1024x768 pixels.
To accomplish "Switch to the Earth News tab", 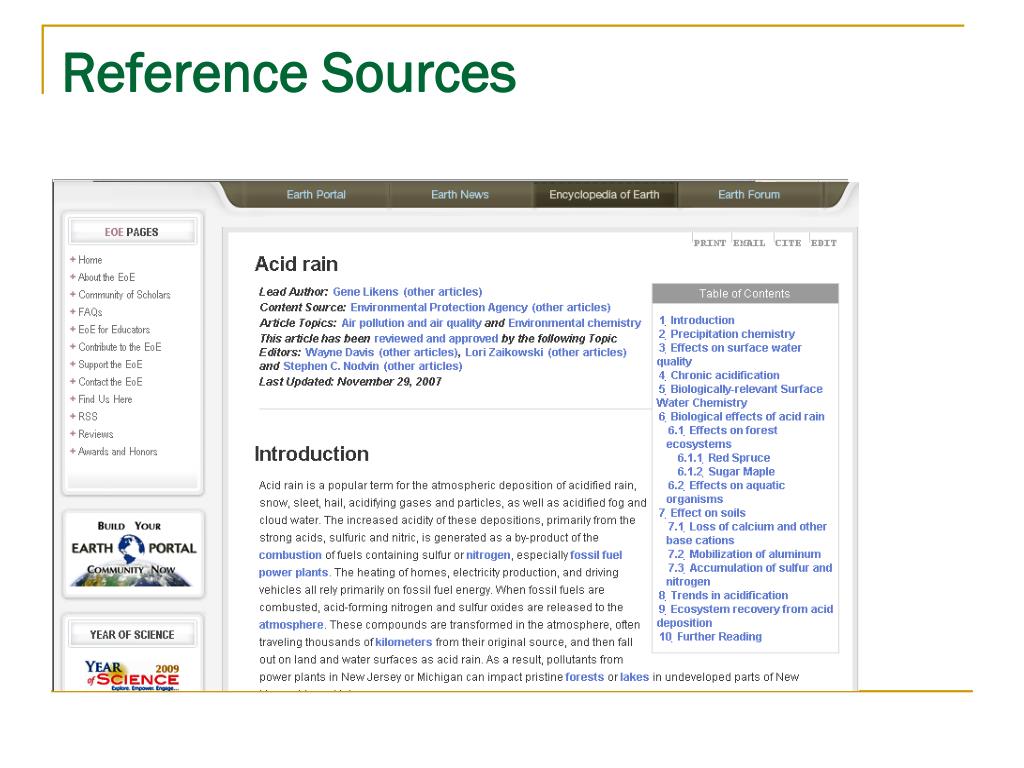I will pos(460,195).
